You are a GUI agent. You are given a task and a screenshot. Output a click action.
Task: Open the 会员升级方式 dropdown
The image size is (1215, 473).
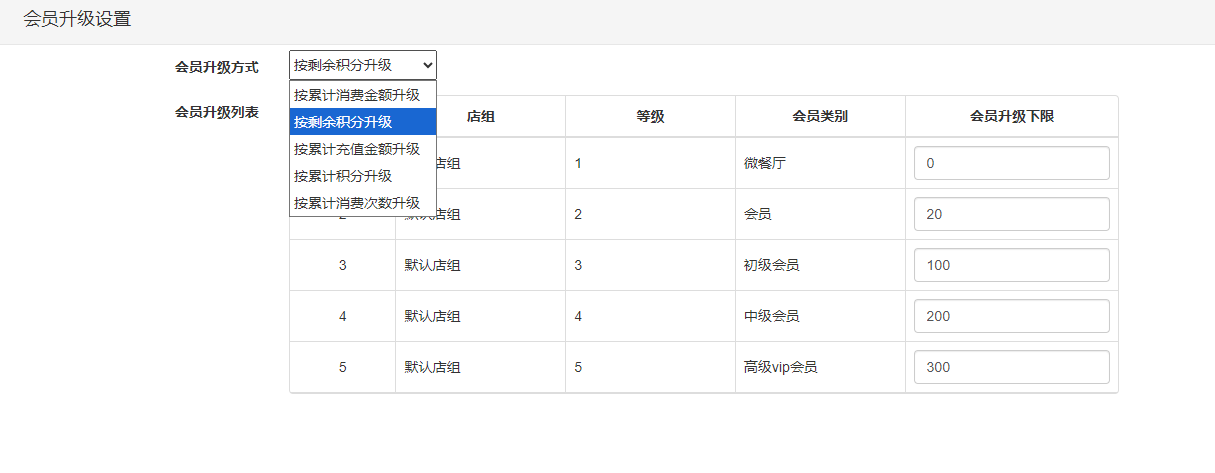pyautogui.click(x=362, y=65)
